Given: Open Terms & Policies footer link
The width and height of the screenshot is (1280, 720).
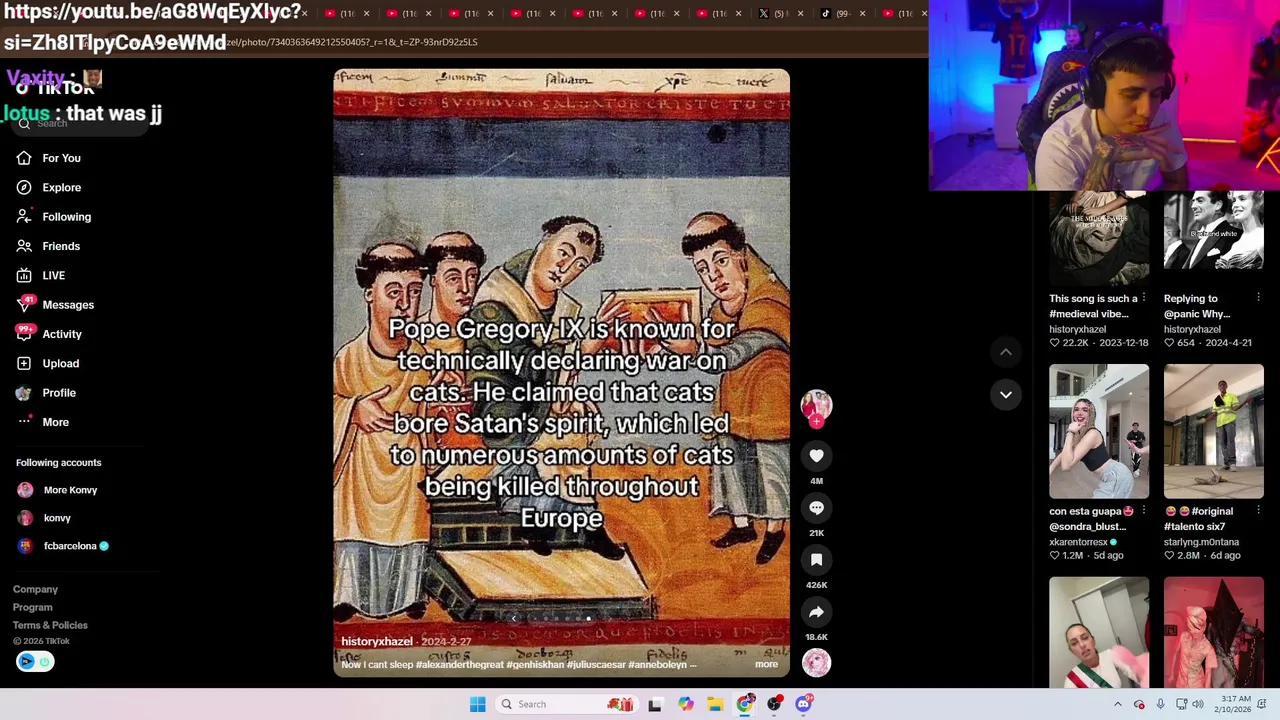Looking at the screenshot, I should pos(50,625).
